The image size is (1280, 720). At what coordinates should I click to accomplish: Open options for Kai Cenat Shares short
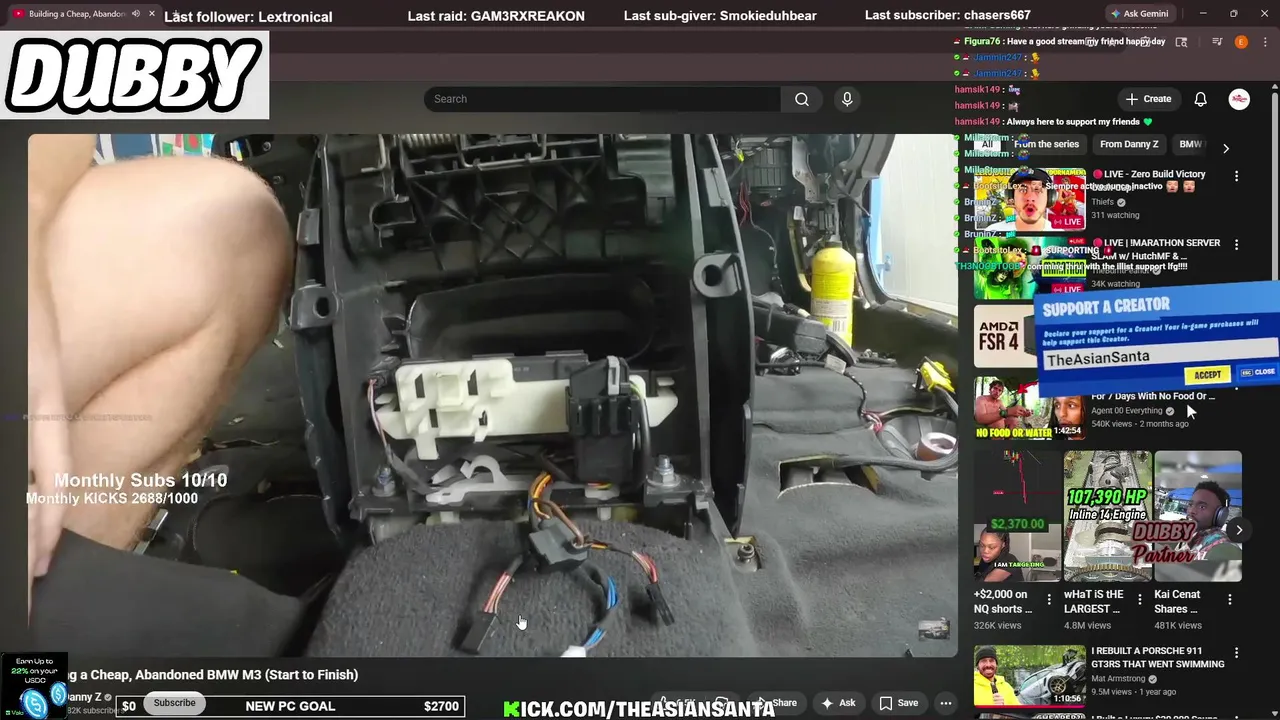(x=1229, y=600)
